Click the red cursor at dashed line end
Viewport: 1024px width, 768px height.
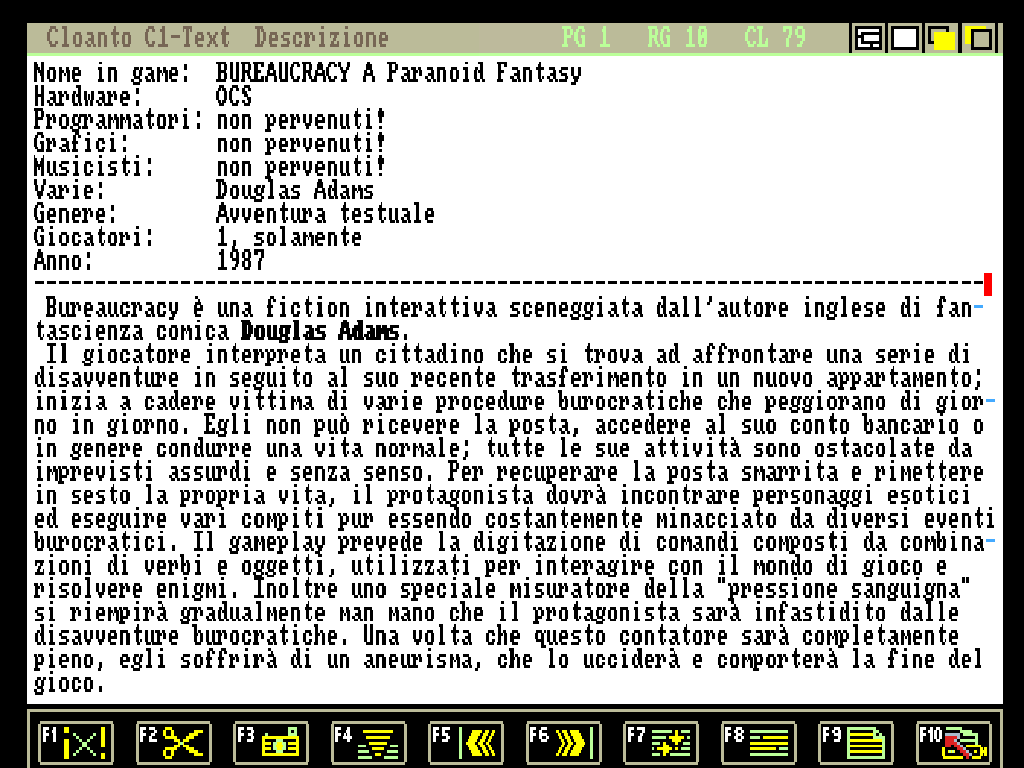click(x=988, y=284)
